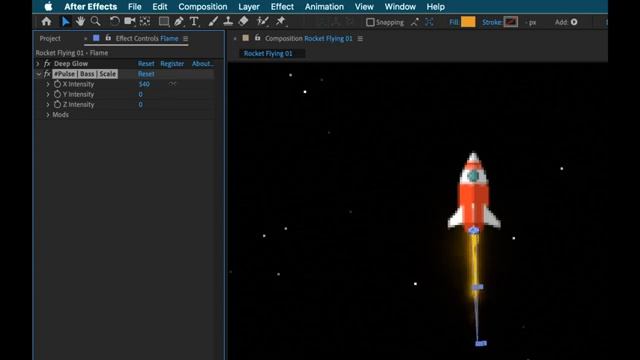Select the Rotation tool
The width and height of the screenshot is (640, 360).
click(x=115, y=22)
